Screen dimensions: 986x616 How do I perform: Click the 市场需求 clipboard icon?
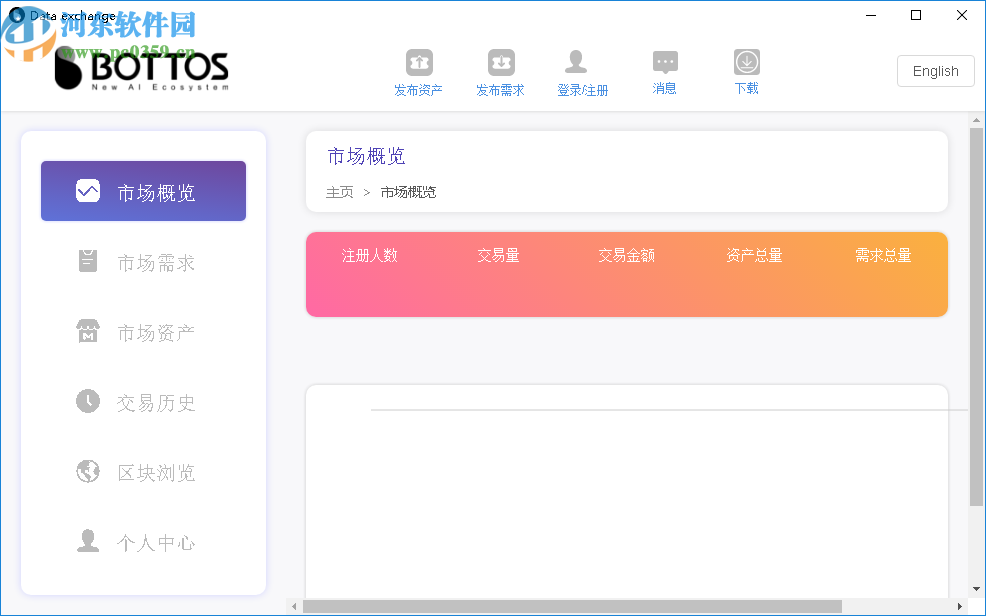click(x=87, y=261)
